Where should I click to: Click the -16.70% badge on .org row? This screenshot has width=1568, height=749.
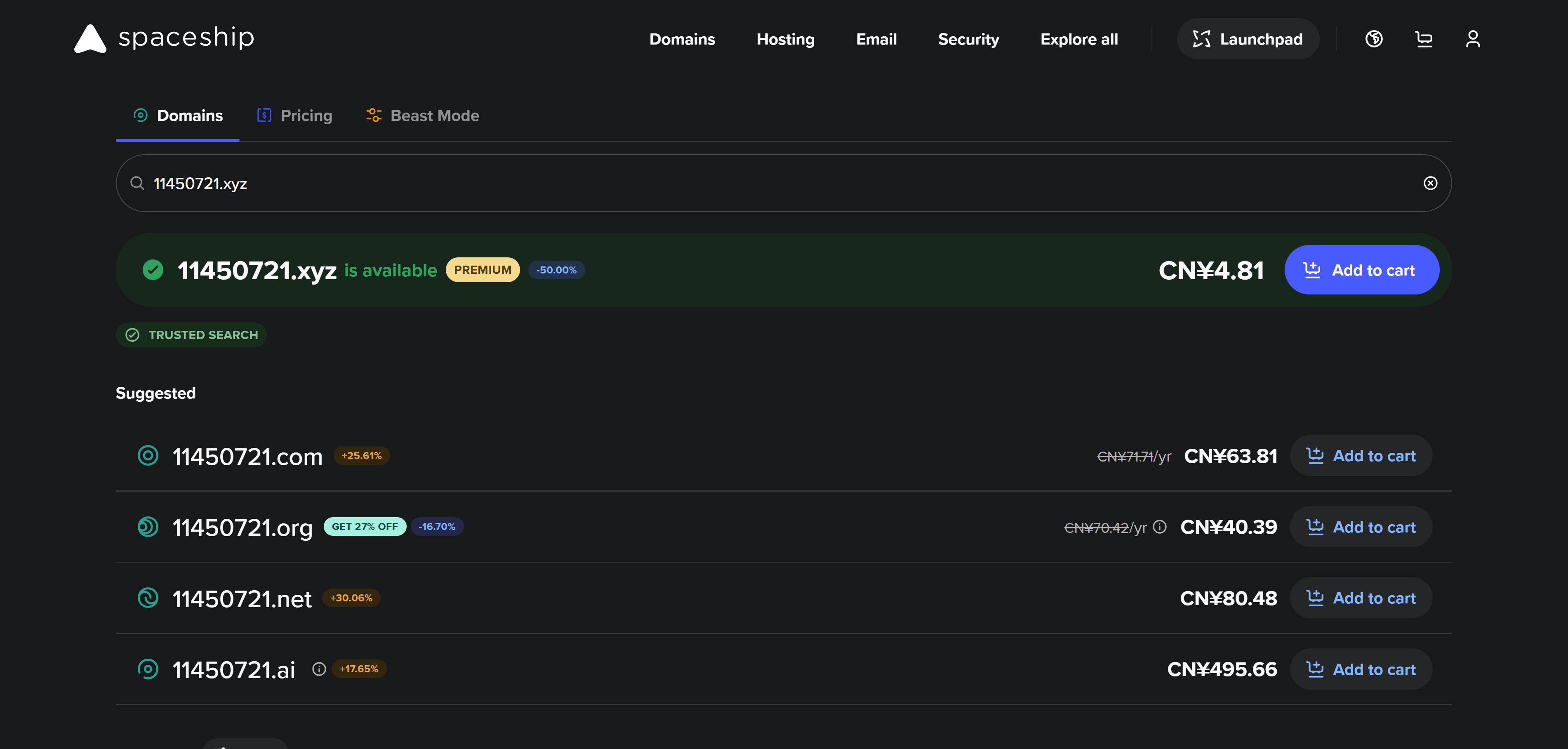(x=437, y=527)
